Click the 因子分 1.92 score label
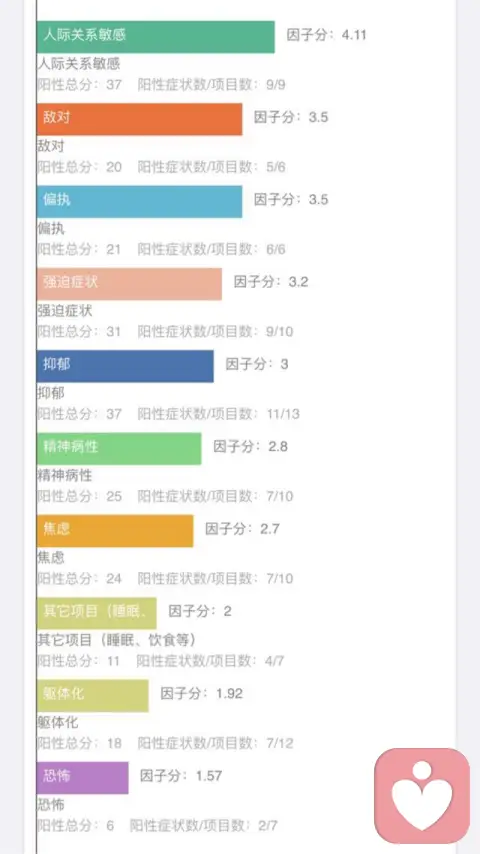The height and width of the screenshot is (854, 480). coord(202,693)
